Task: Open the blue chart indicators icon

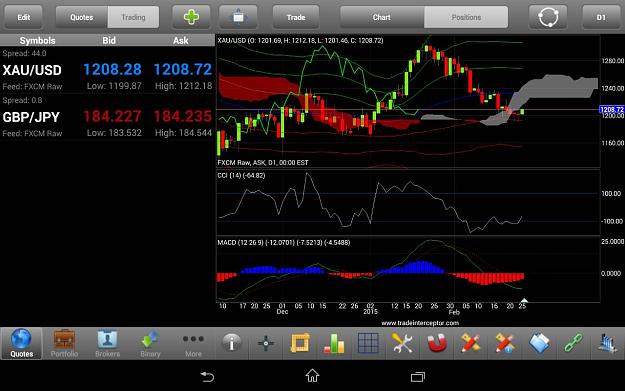Action: tap(607, 343)
